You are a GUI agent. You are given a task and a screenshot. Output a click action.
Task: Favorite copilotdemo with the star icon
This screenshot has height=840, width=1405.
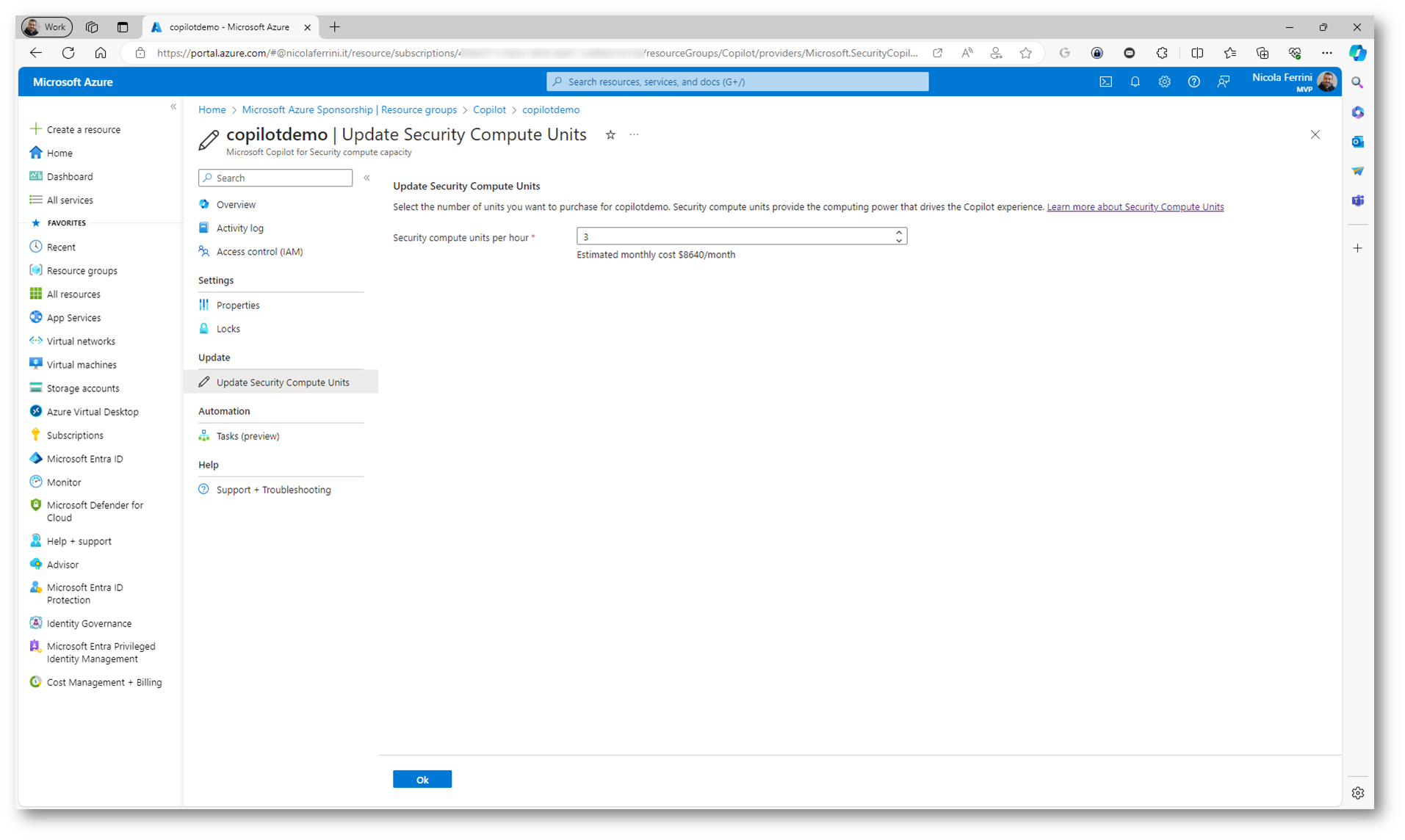[610, 134]
